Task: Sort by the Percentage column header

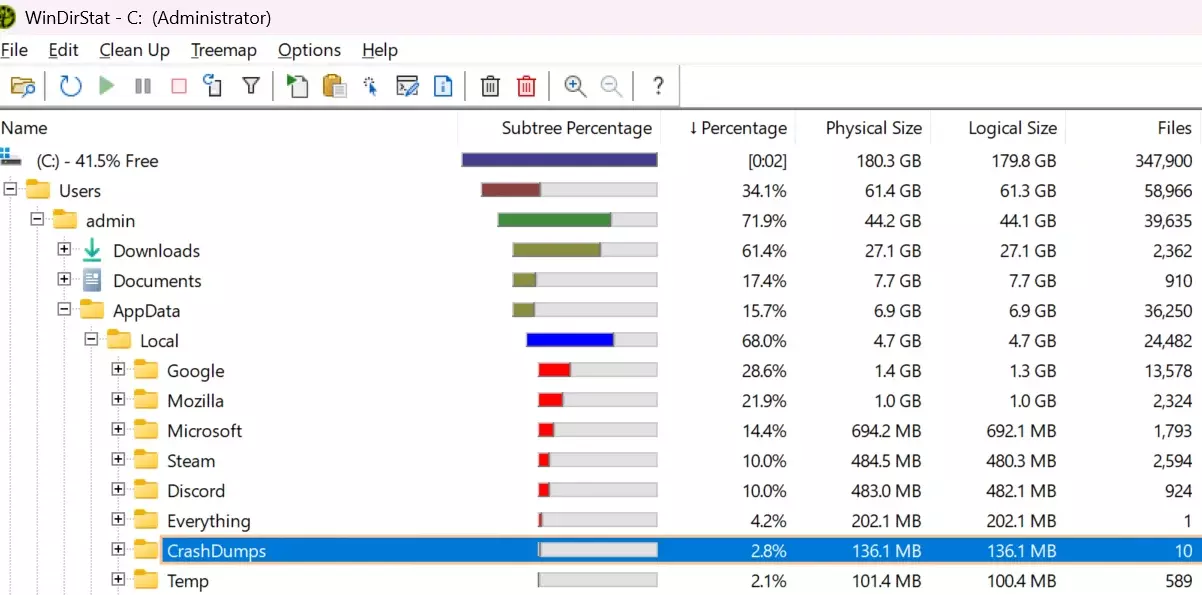Action: tap(727, 128)
